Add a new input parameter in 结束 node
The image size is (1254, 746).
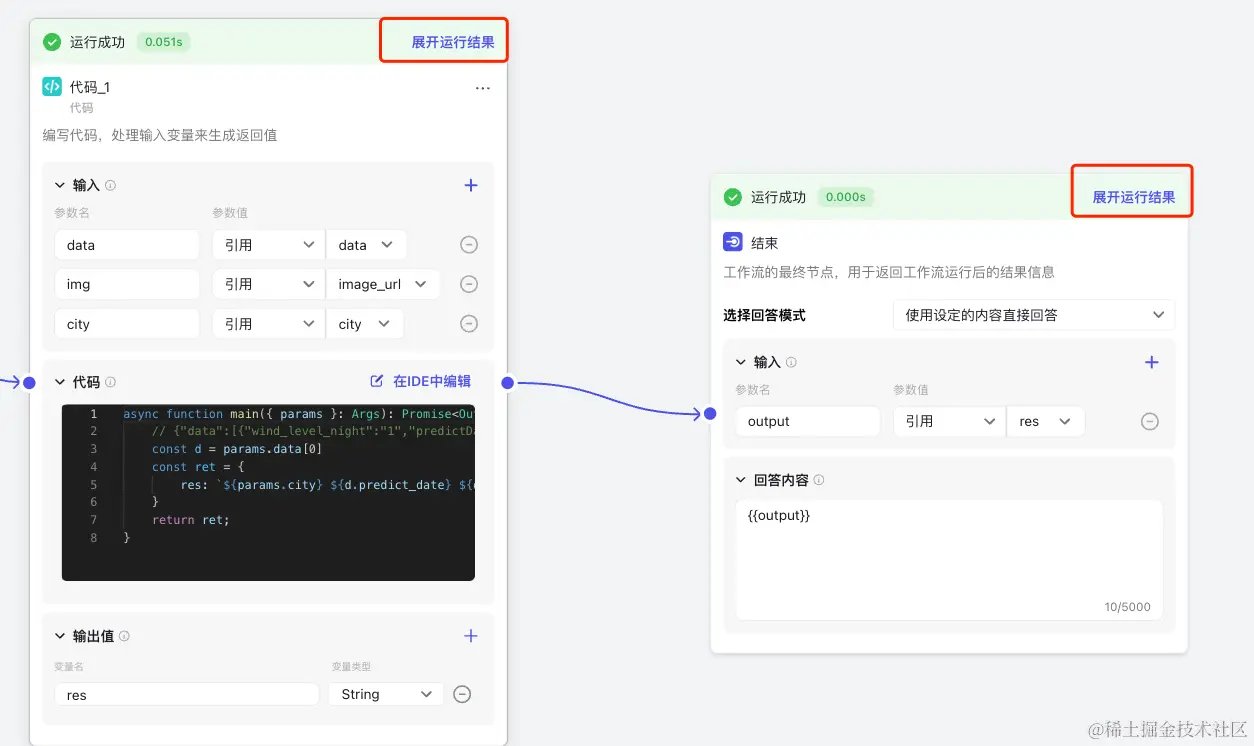[1152, 362]
